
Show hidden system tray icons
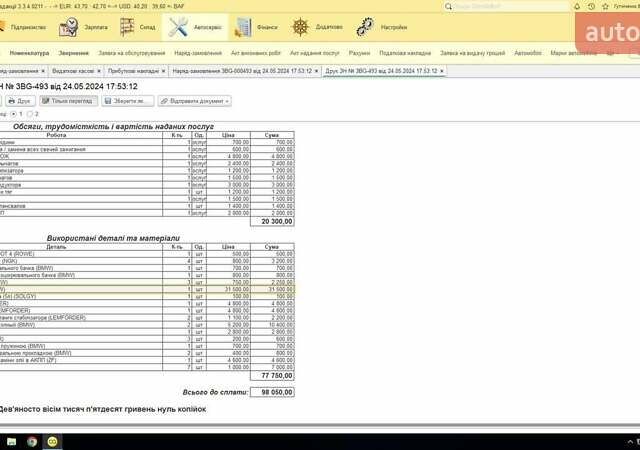point(629,441)
